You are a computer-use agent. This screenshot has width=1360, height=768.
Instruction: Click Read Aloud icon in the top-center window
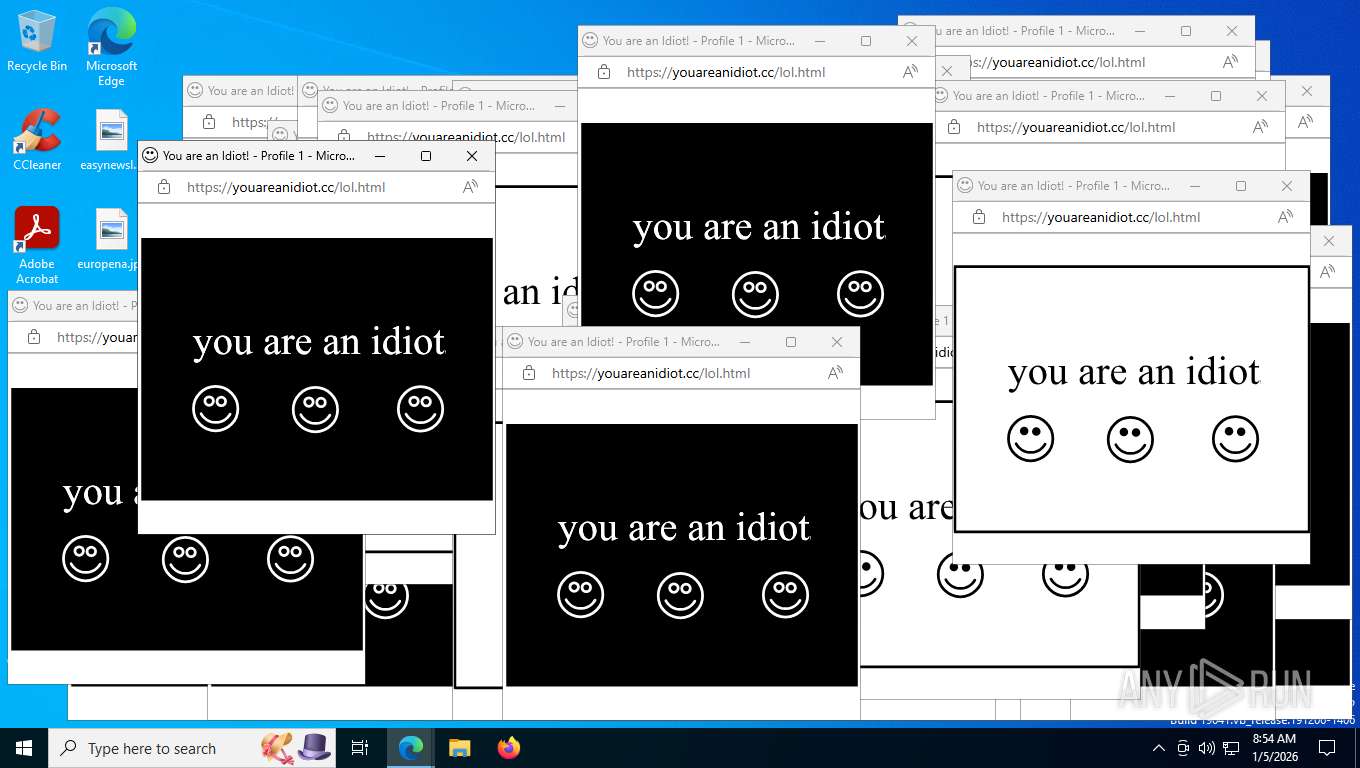[910, 72]
